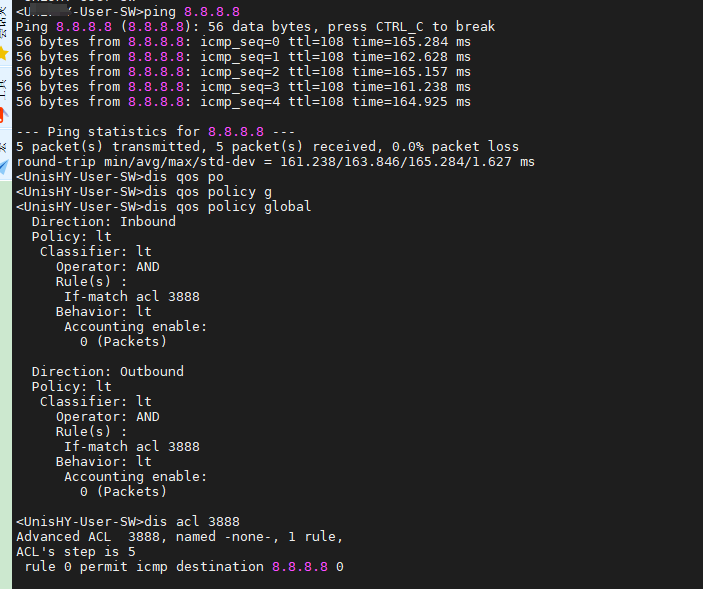Click the icmp_seq=4 ping reply line
Viewport: 703px width, 589px height.
[x=243, y=102]
